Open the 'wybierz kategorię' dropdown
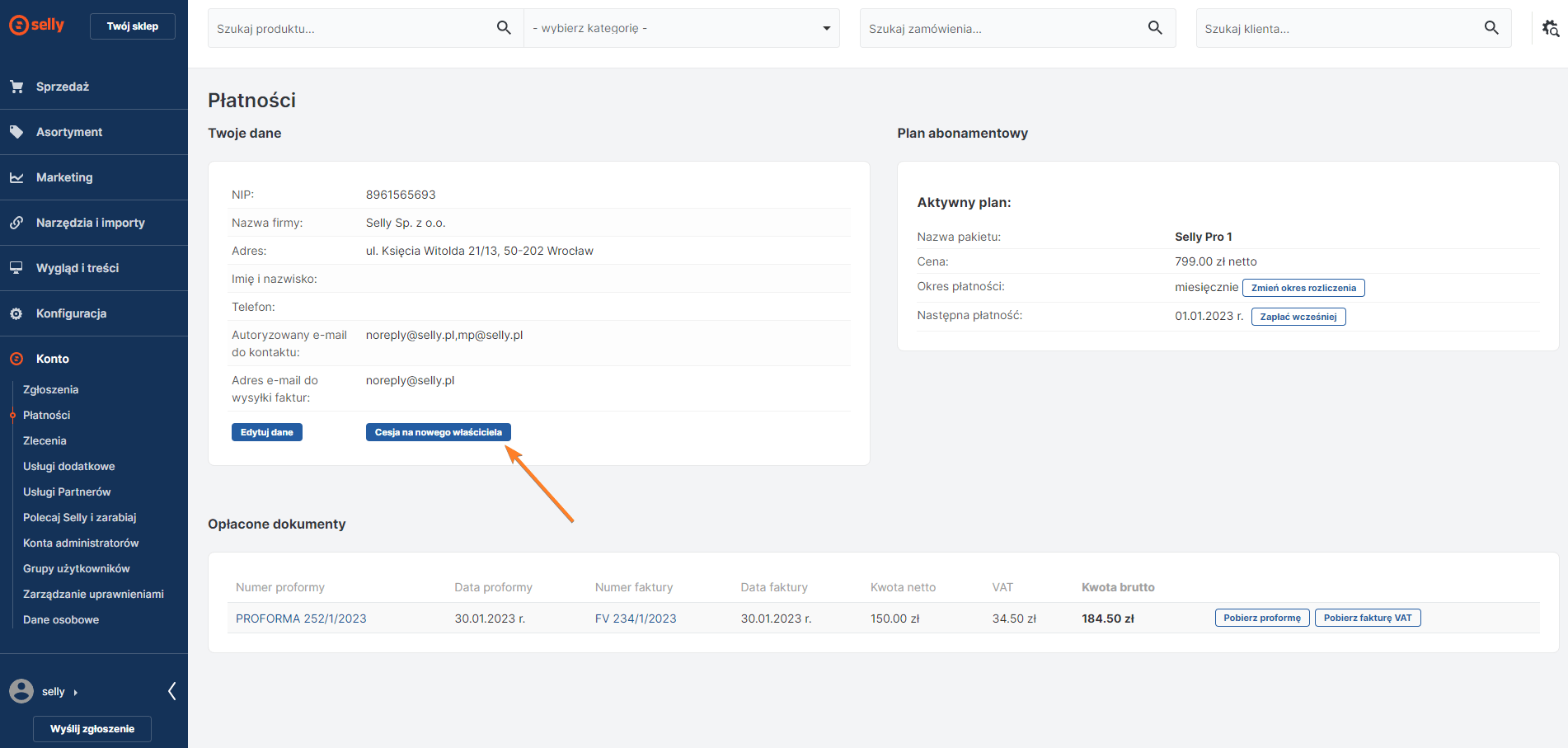1568x748 pixels. click(681, 28)
